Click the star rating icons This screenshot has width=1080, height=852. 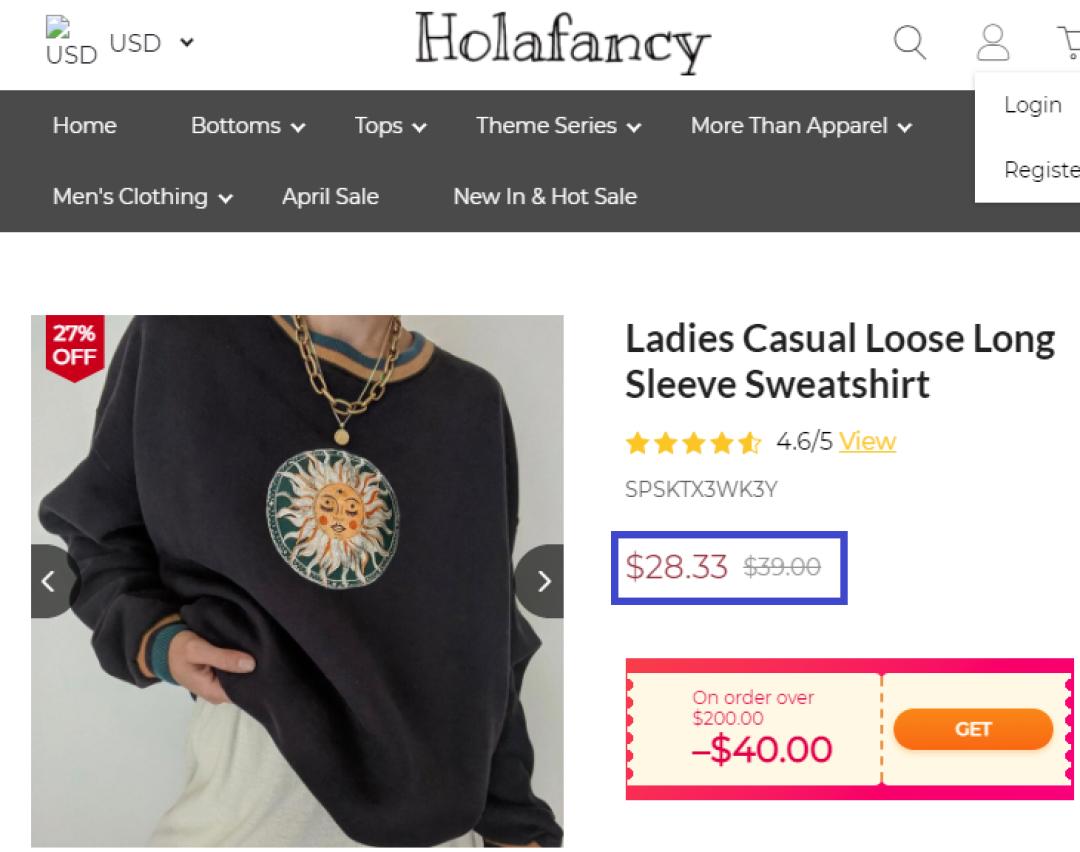point(693,443)
